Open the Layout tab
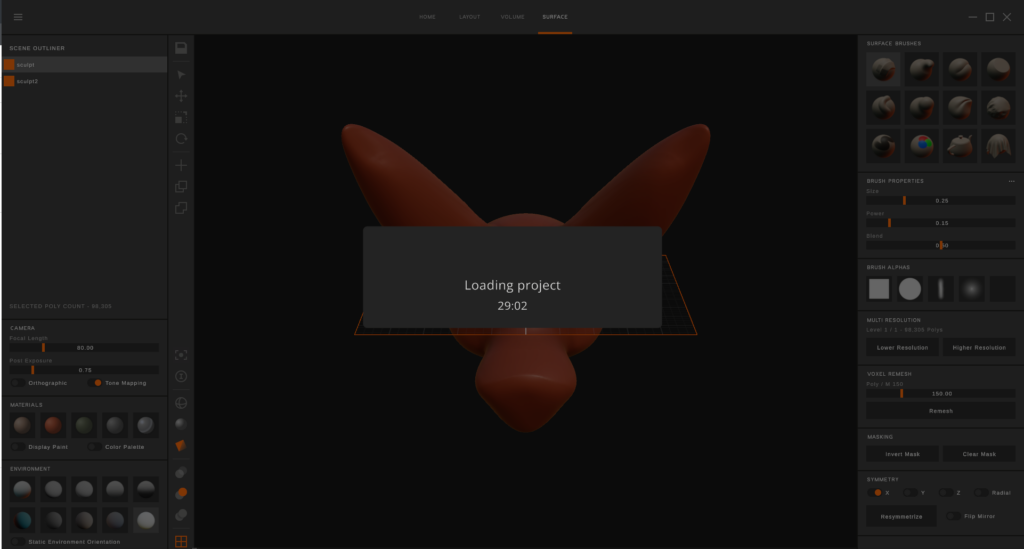Viewport: 1024px width, 549px height. coord(469,17)
